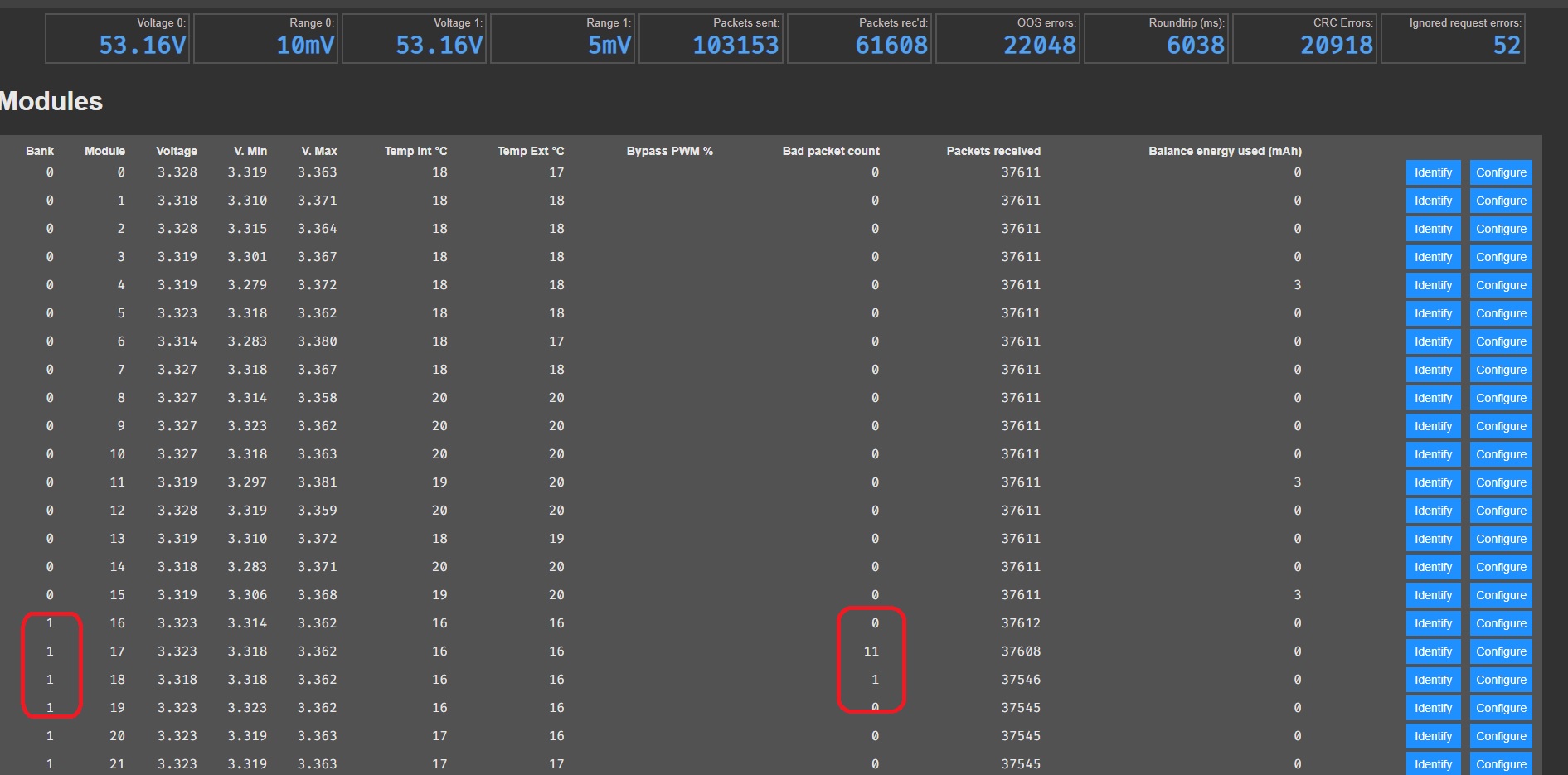
Task: Click Identify for module 1
Action: tap(1433, 201)
